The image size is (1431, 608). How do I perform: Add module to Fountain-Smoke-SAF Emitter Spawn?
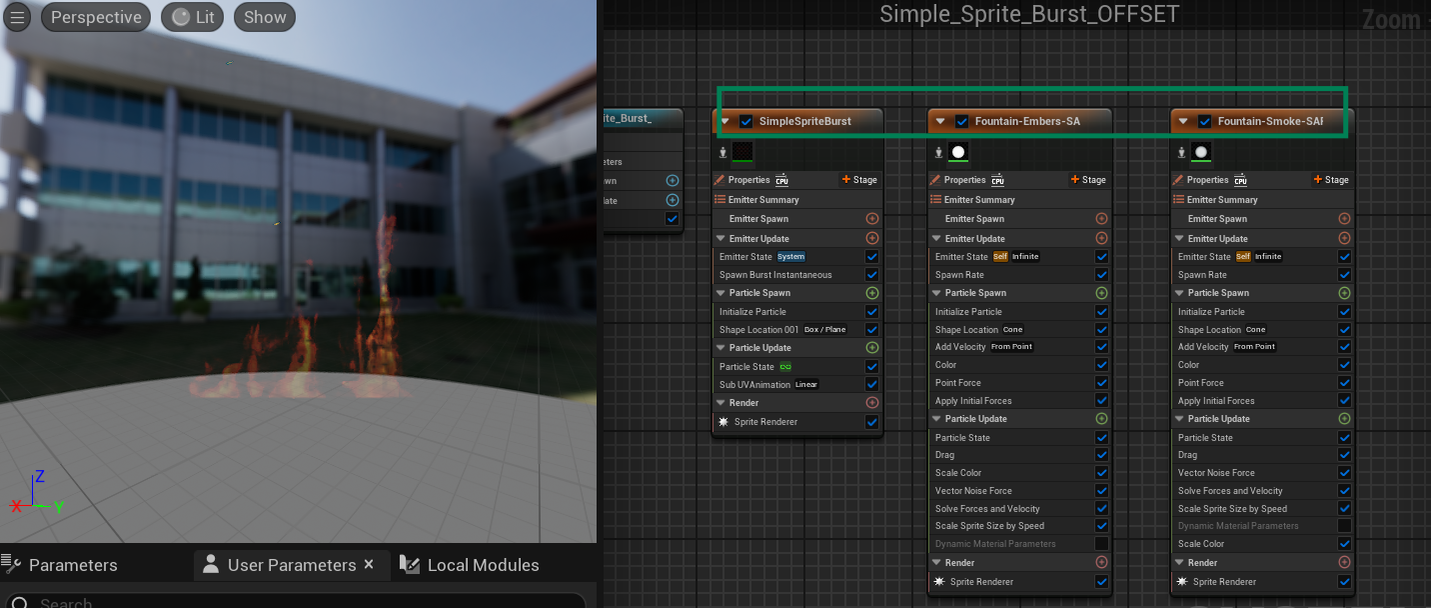[x=1344, y=218]
